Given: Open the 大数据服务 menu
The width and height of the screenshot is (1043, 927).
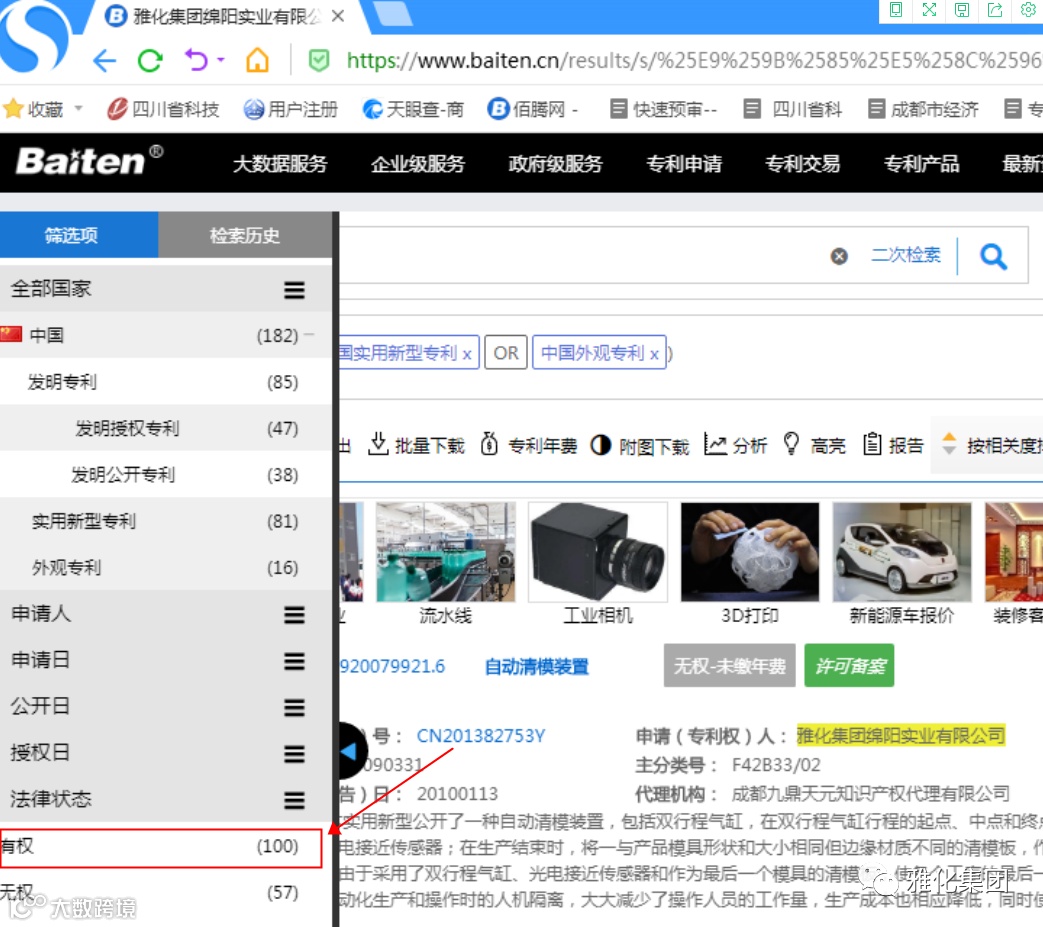Looking at the screenshot, I should (x=280, y=164).
